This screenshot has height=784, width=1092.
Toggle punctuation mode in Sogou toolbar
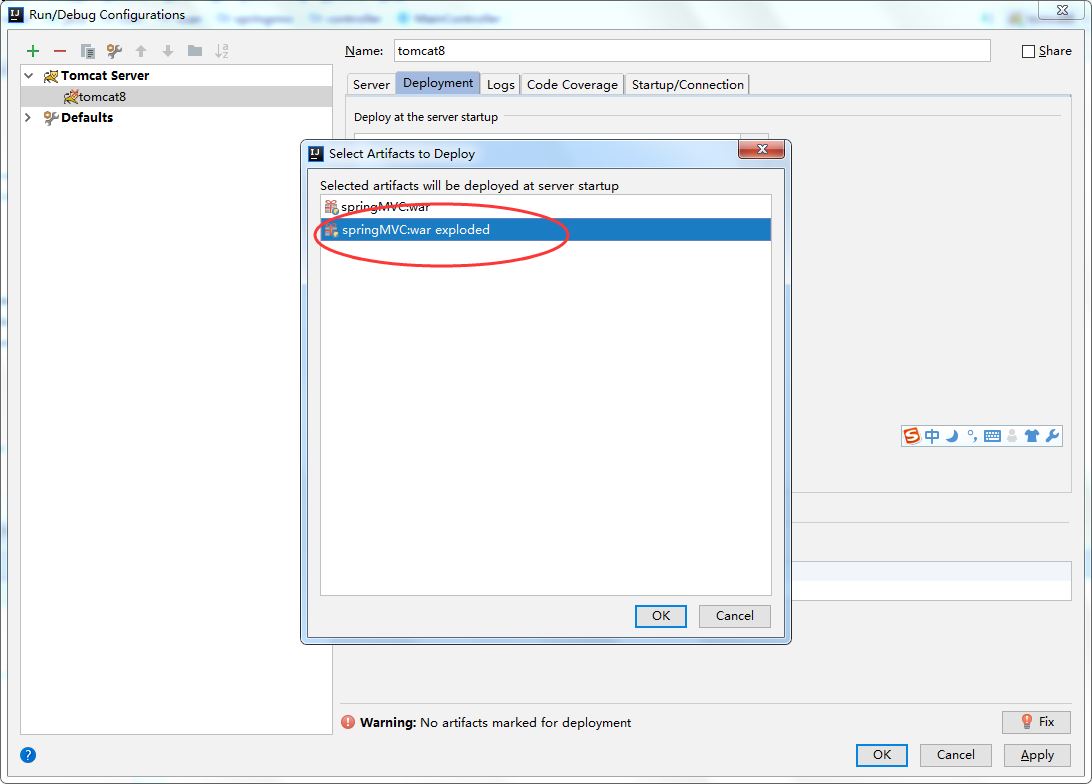click(x=972, y=436)
